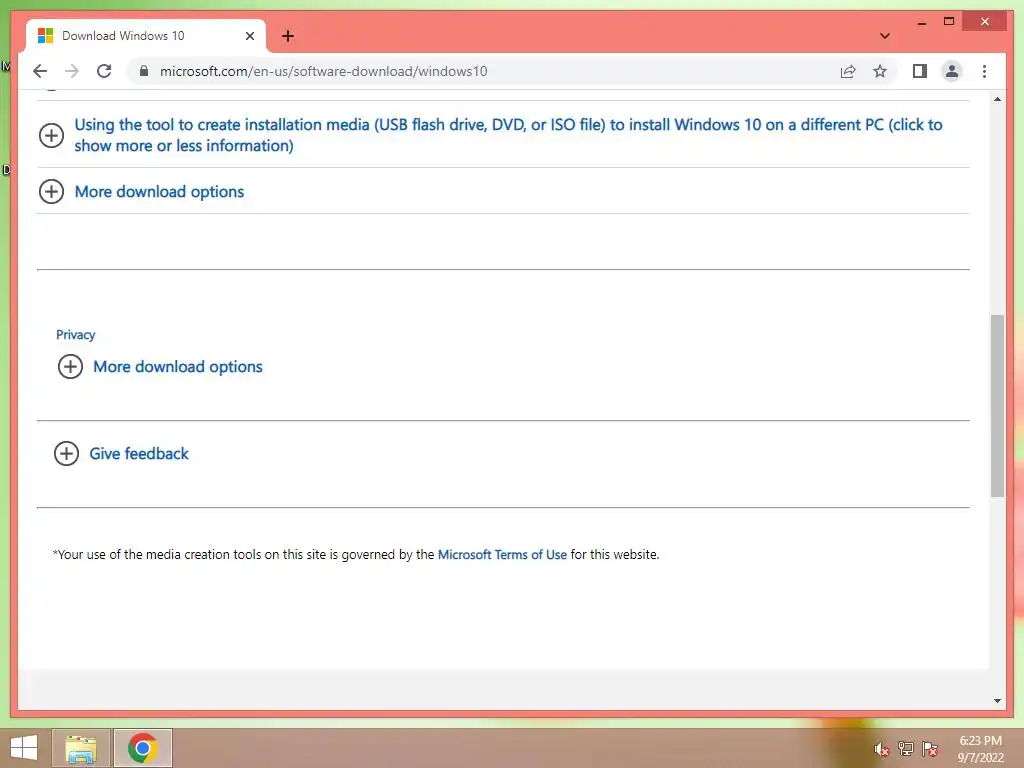View site info via lock icon

144,71
